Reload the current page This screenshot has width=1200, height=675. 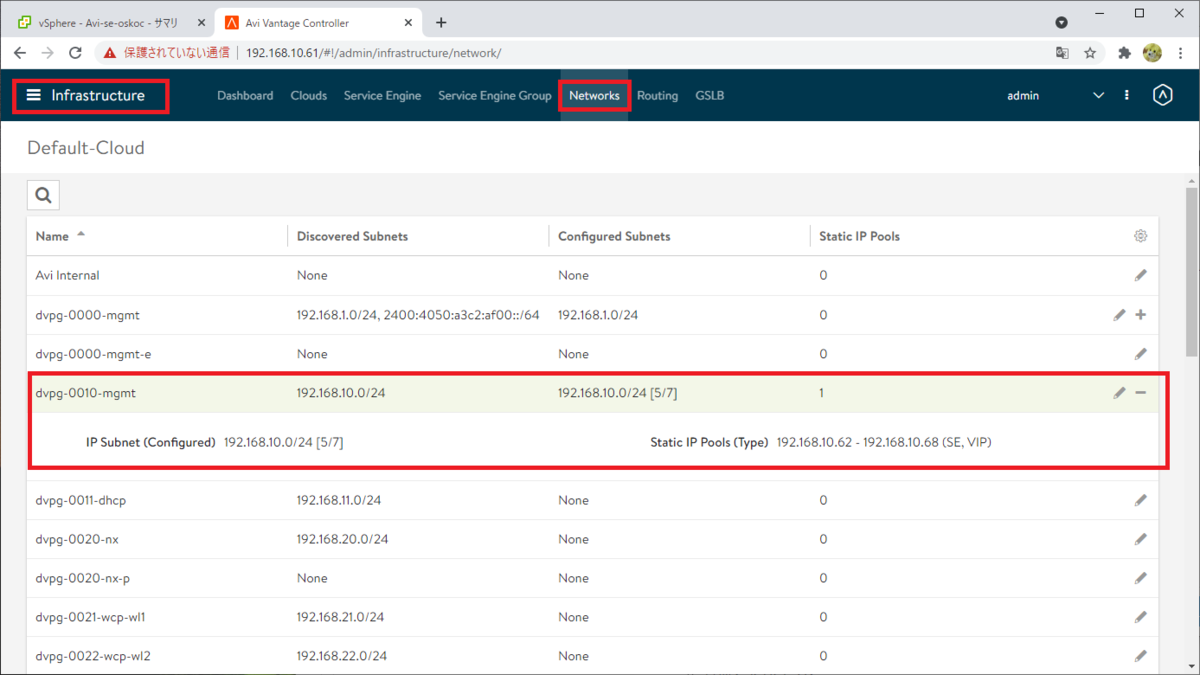point(75,53)
